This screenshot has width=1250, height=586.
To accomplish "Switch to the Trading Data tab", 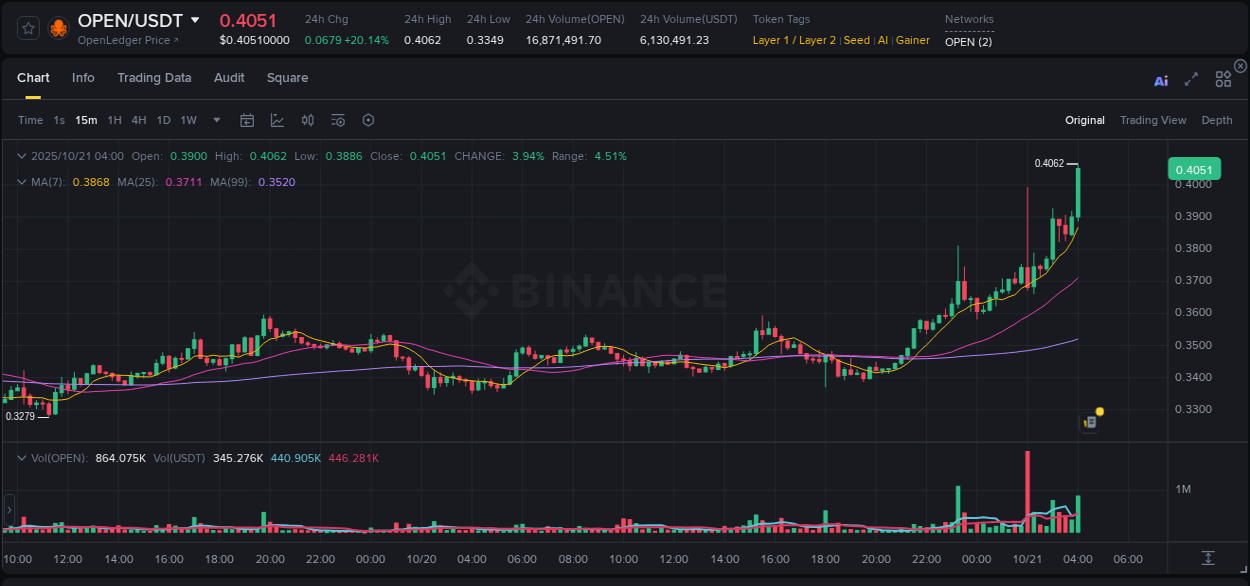I will coord(154,78).
